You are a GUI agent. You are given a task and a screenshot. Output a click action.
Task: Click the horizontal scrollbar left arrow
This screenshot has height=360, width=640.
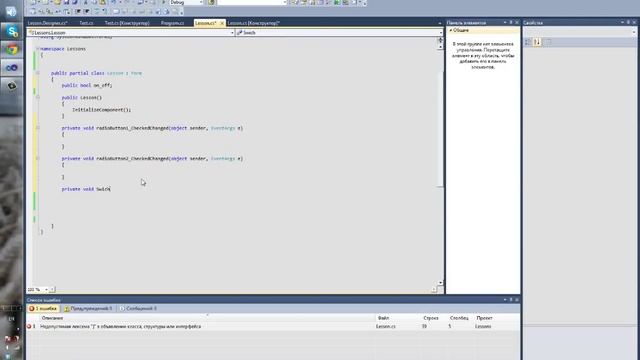tap(52, 289)
